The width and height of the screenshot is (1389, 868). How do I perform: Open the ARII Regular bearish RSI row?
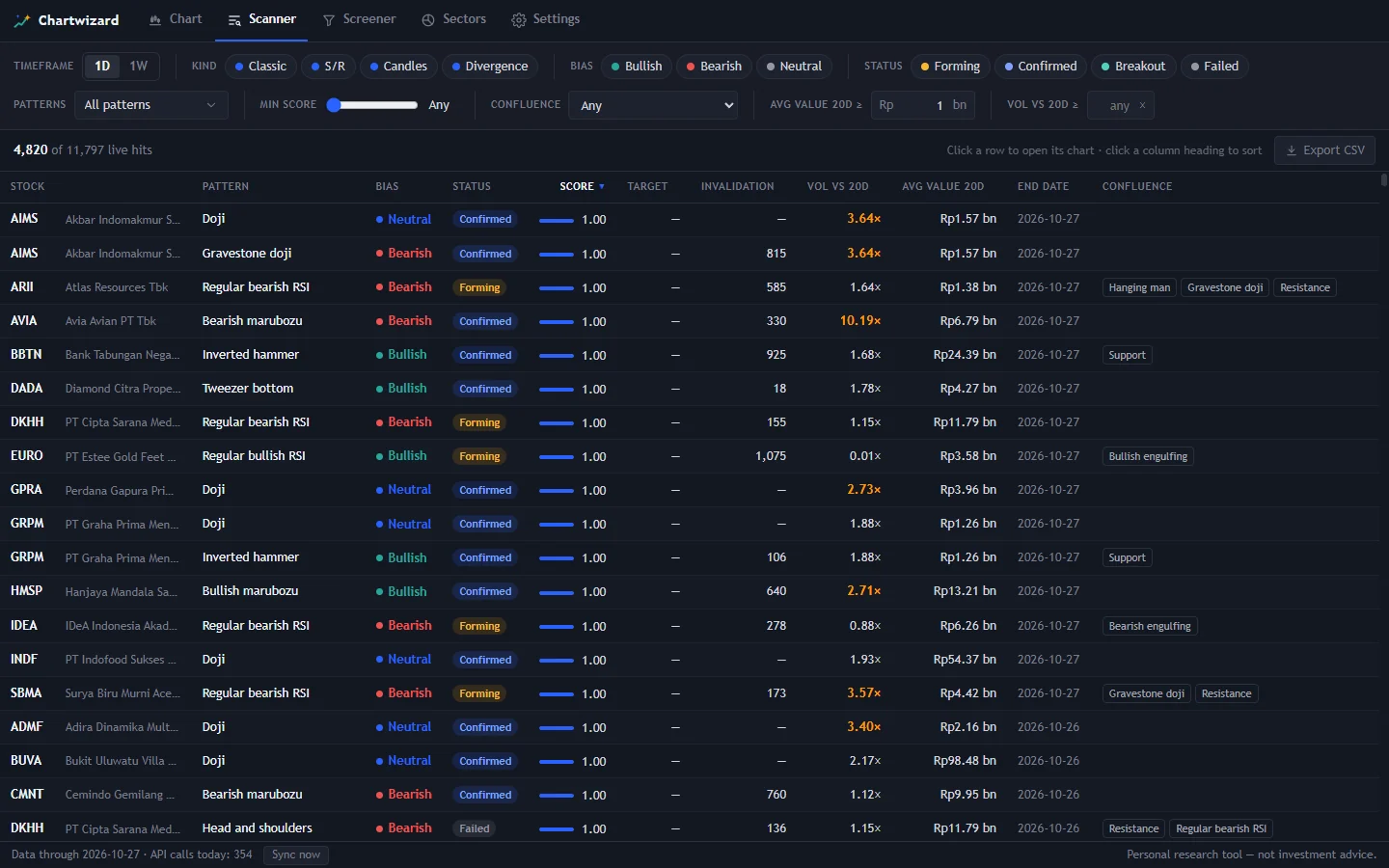point(691,287)
